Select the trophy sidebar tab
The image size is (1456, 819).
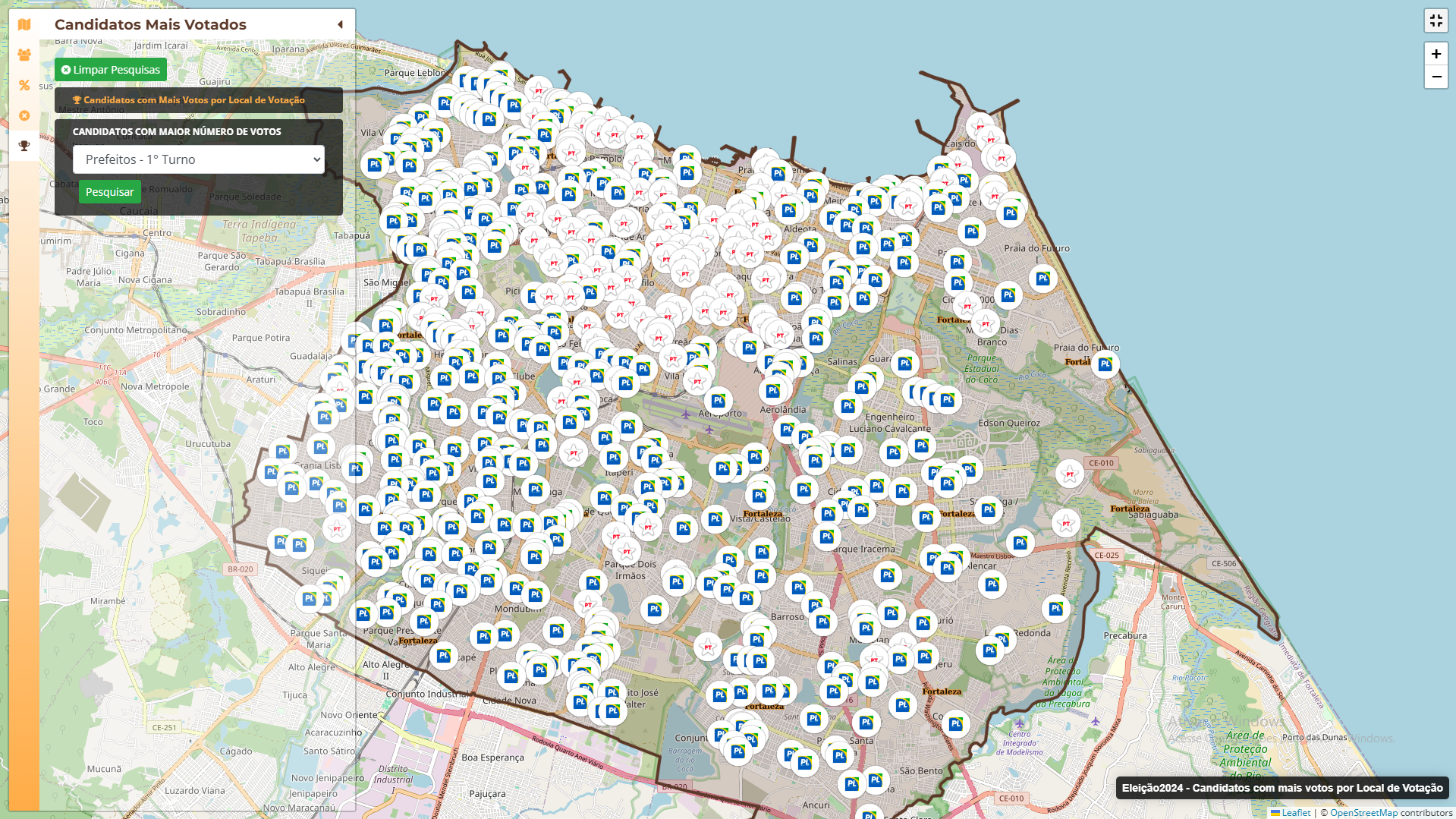(24, 146)
